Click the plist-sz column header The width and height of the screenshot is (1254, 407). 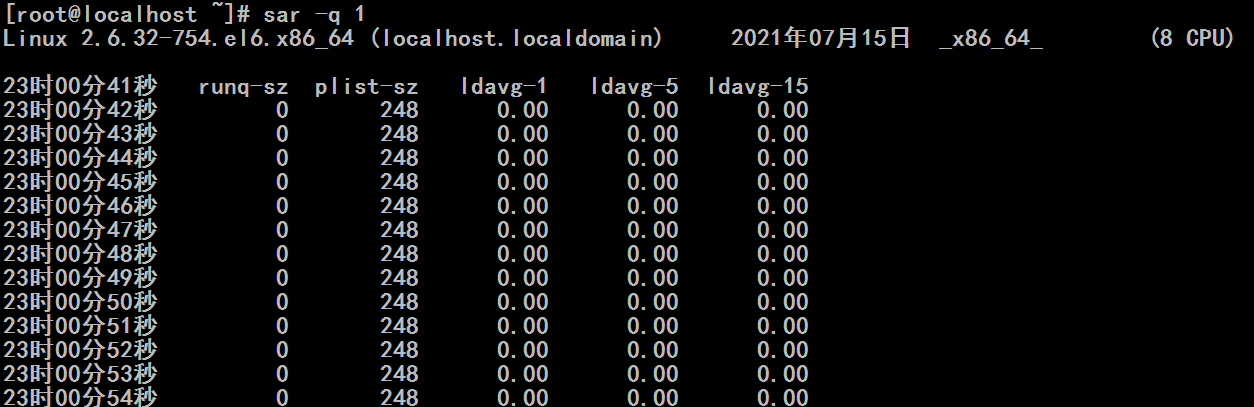pyautogui.click(x=366, y=86)
